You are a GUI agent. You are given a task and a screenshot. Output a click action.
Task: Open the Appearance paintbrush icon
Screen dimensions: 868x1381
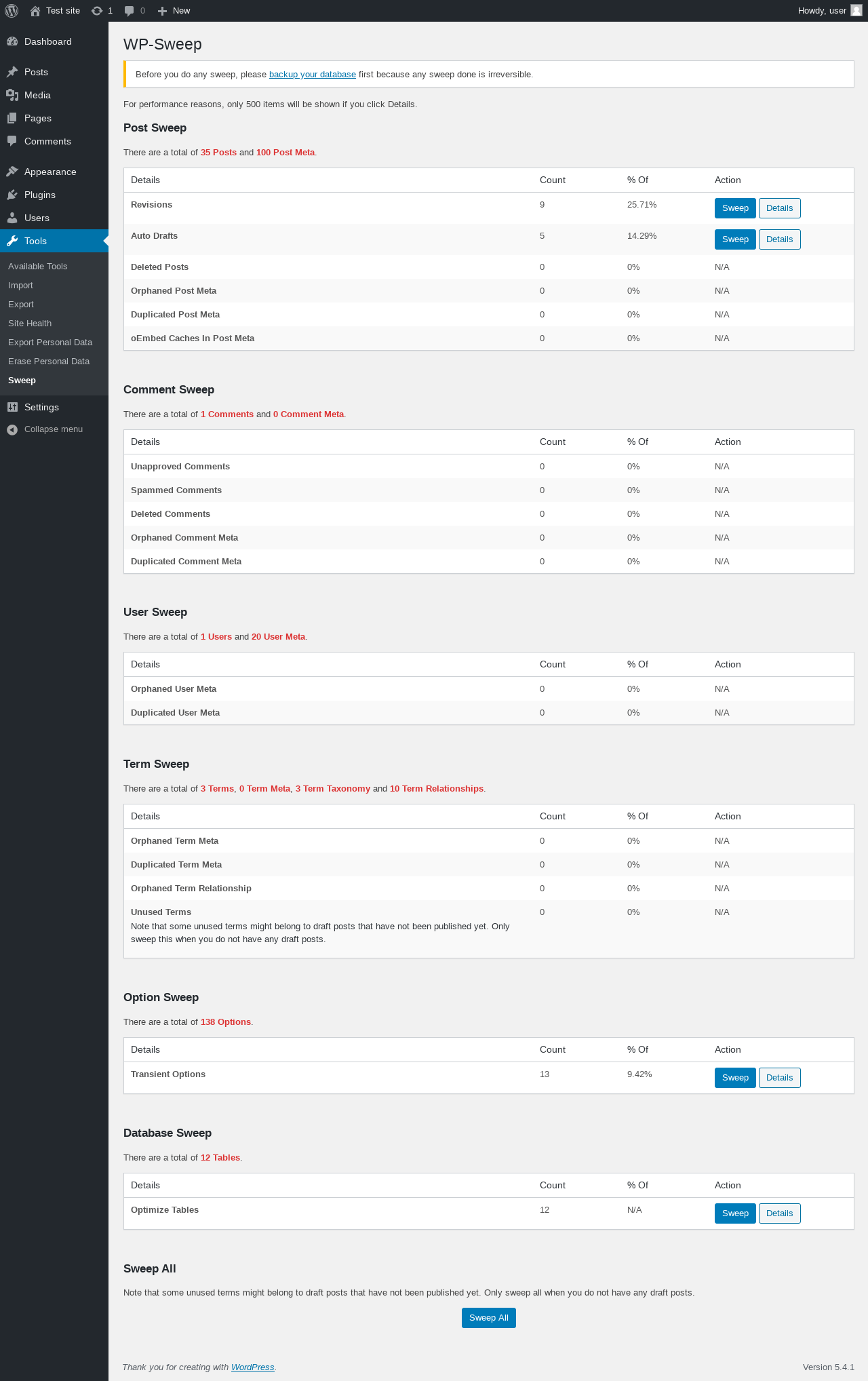pyautogui.click(x=12, y=172)
